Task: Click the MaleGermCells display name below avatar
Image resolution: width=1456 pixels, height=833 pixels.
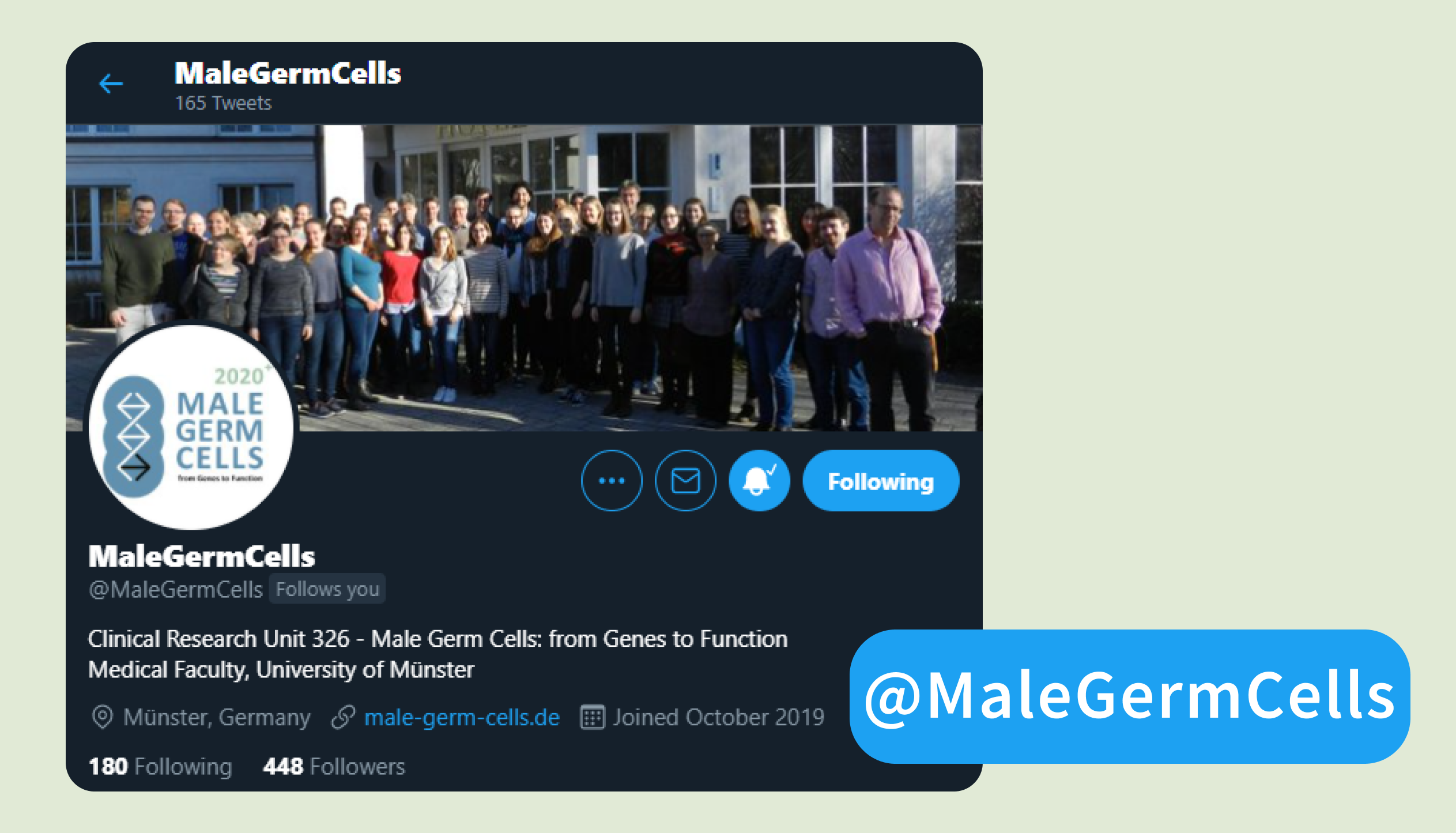Action: click(x=202, y=556)
